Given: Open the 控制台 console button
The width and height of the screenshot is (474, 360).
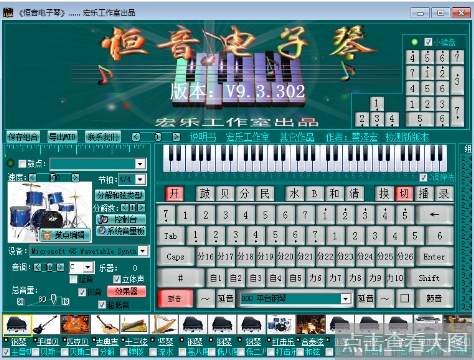Looking at the screenshot, I should pos(121,219).
